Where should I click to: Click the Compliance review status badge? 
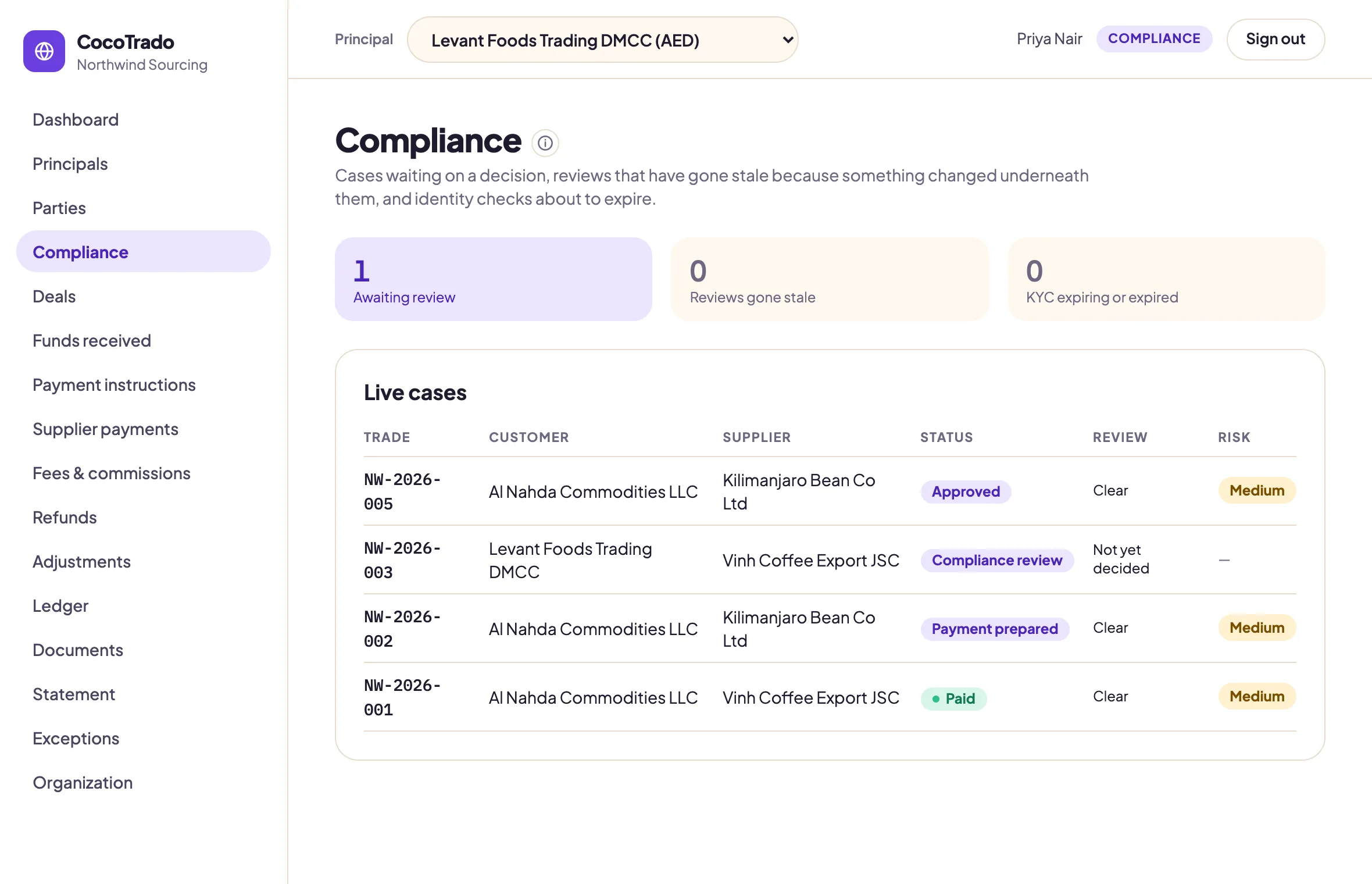pyautogui.click(x=997, y=560)
